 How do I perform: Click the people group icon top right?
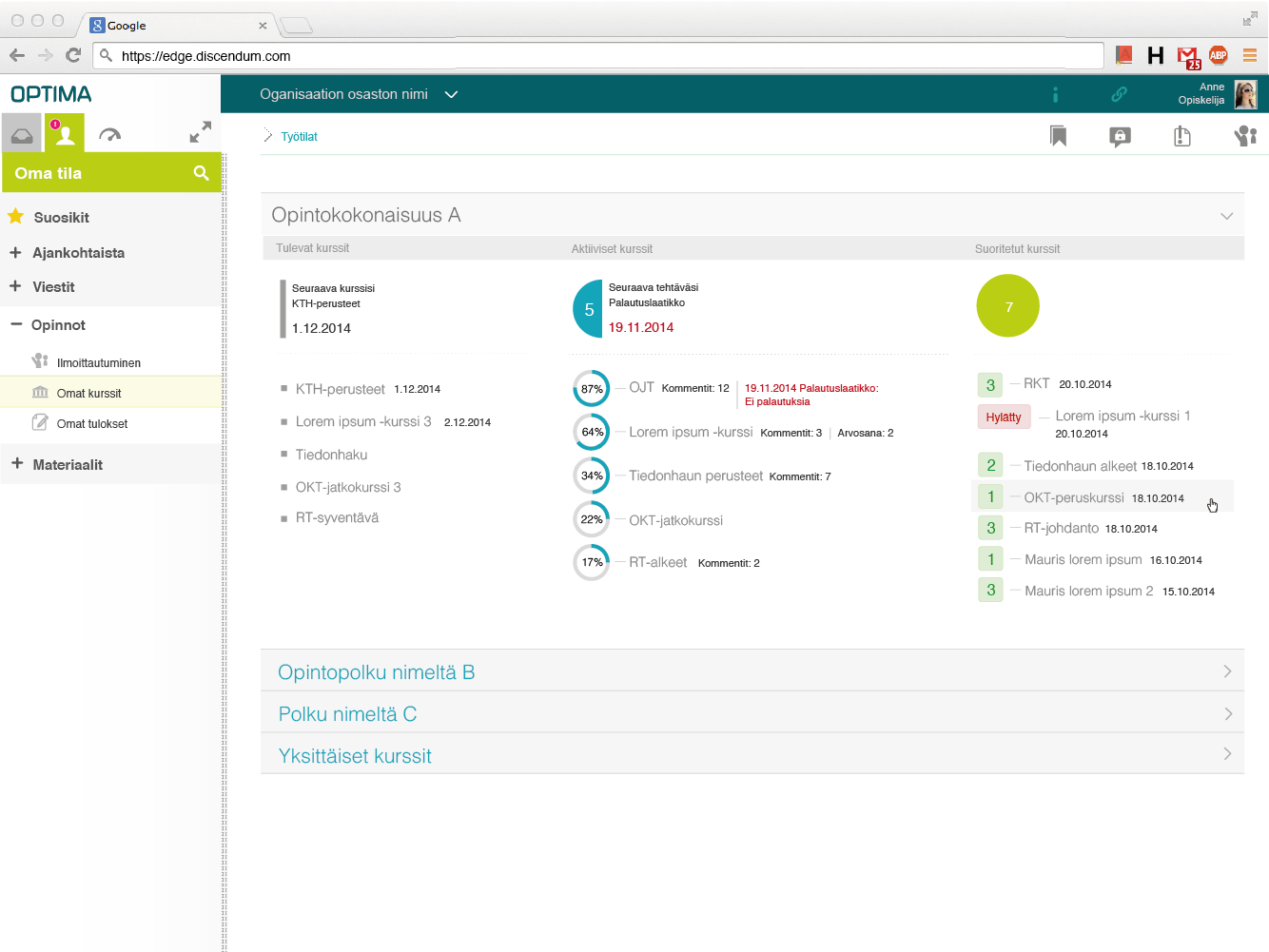(x=1245, y=136)
